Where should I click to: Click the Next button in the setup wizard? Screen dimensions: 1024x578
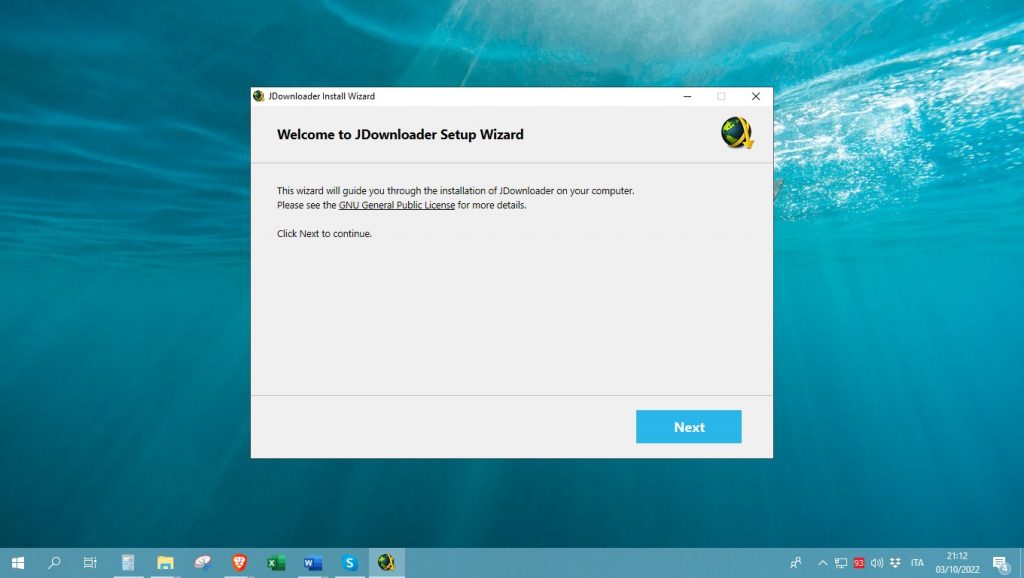point(688,427)
